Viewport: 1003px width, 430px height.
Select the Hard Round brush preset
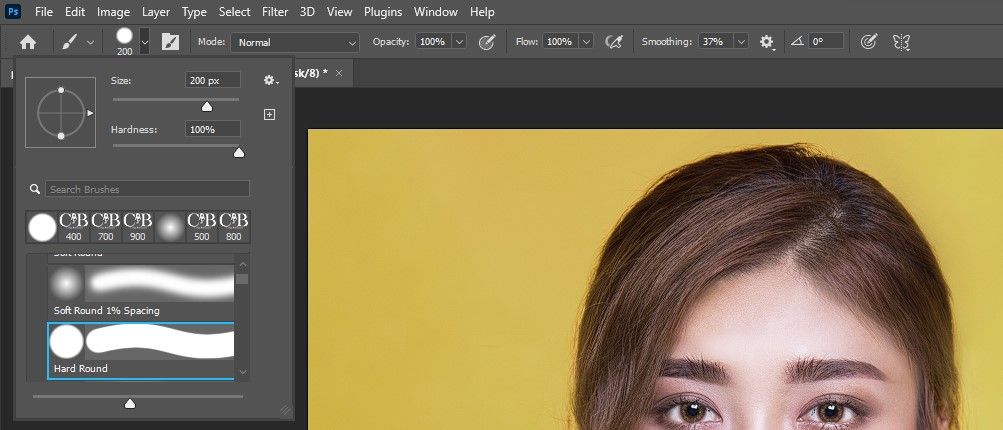tap(141, 349)
